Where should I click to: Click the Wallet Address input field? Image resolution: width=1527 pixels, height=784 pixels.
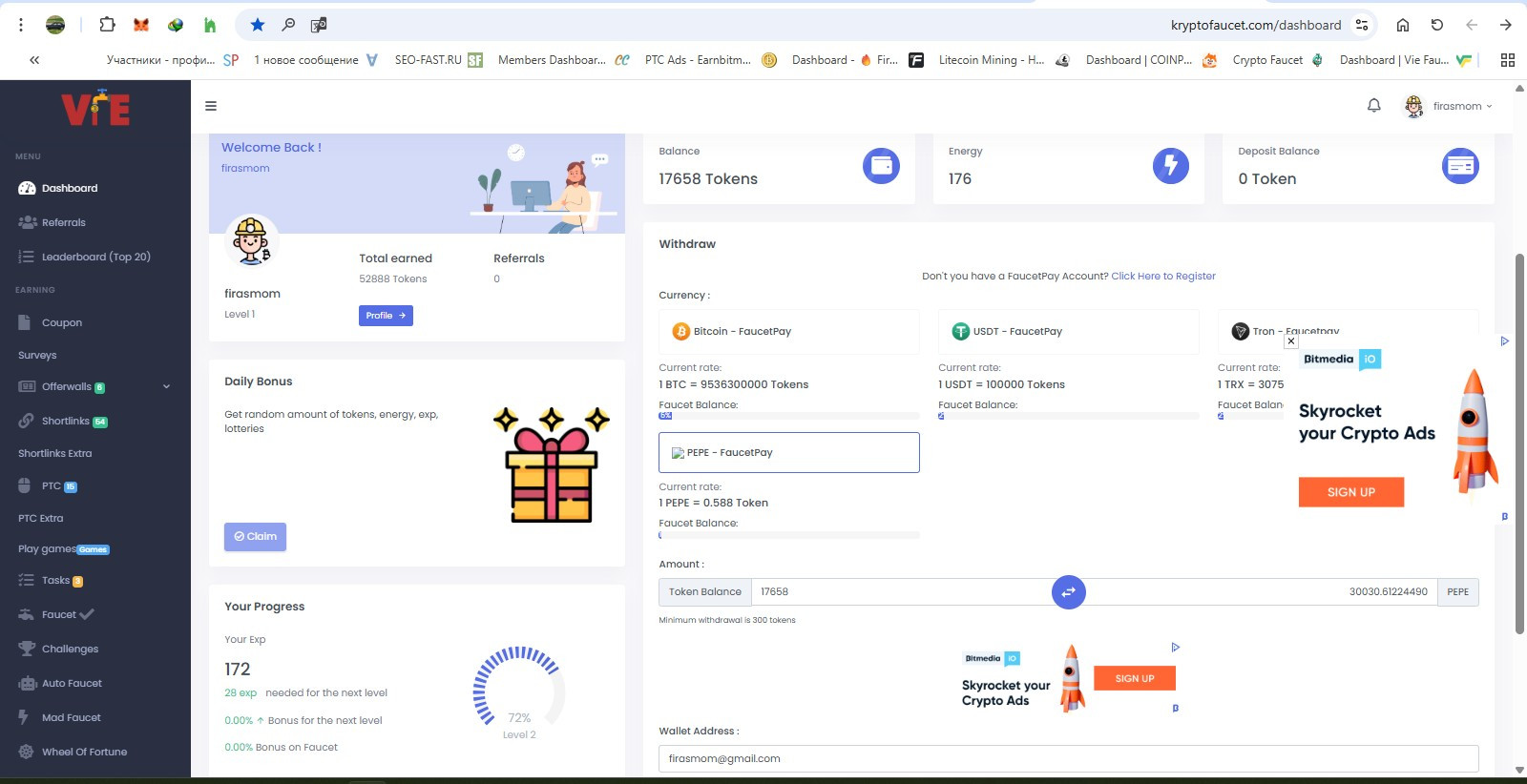coord(1069,759)
